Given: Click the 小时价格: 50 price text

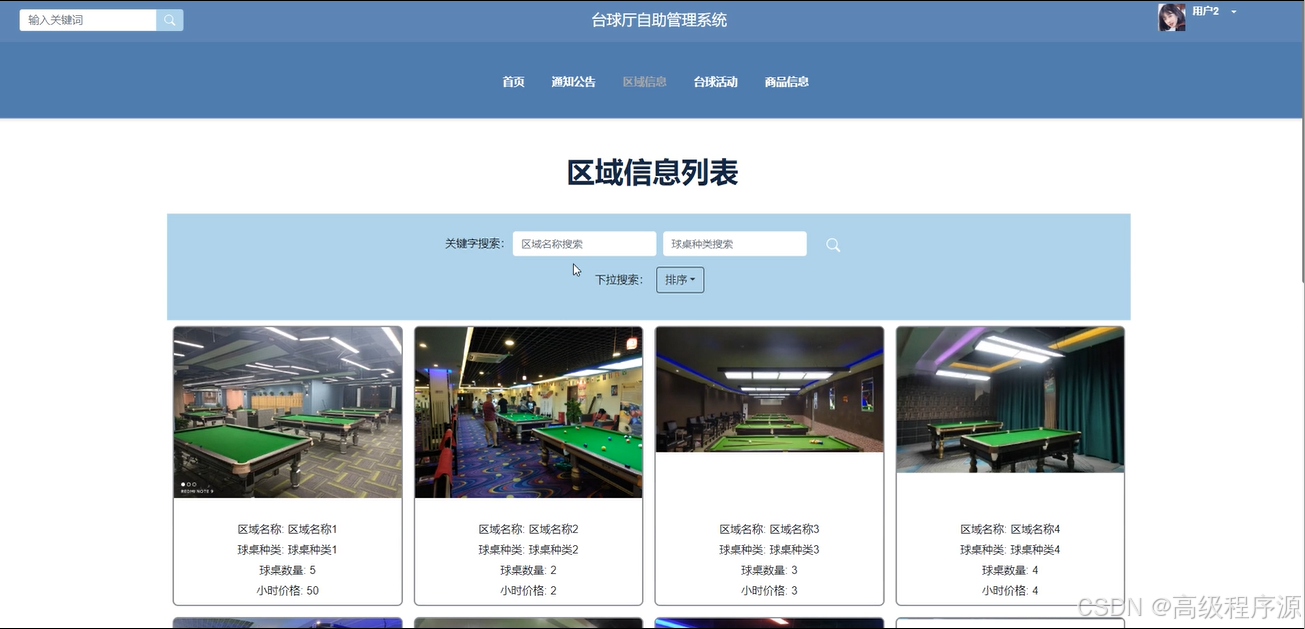Looking at the screenshot, I should tap(287, 590).
